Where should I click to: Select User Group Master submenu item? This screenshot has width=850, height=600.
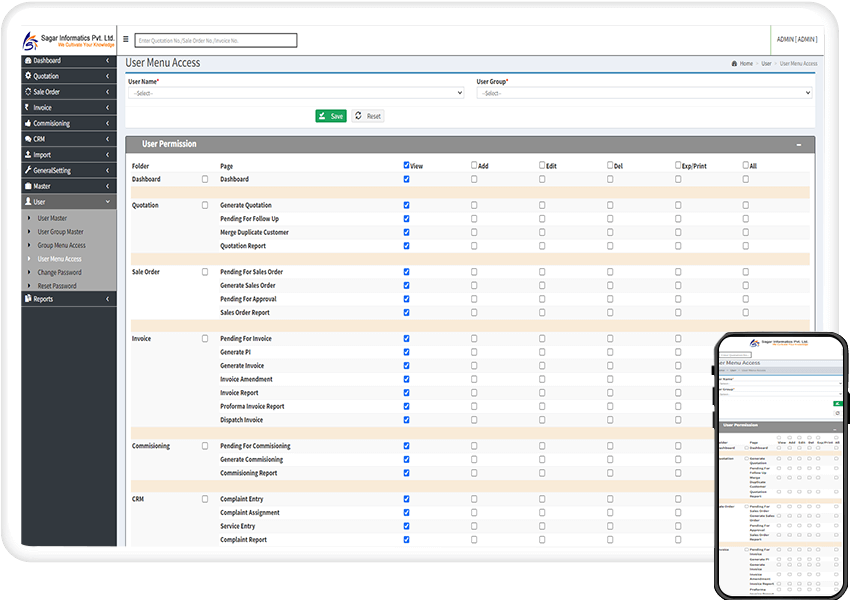(60, 231)
